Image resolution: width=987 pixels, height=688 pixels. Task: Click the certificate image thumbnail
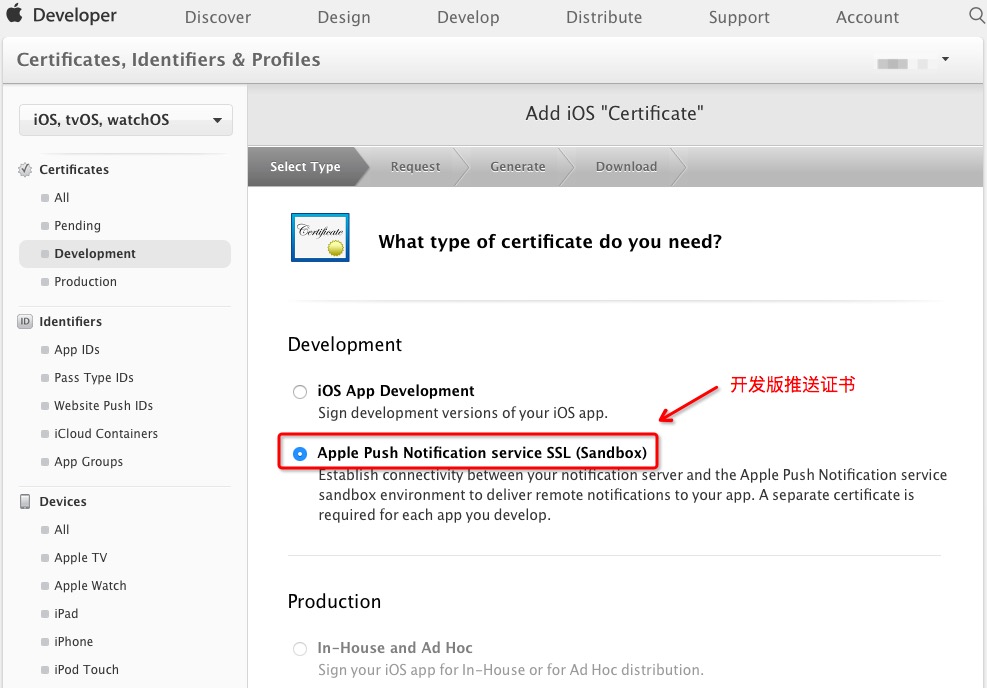pyautogui.click(x=320, y=237)
